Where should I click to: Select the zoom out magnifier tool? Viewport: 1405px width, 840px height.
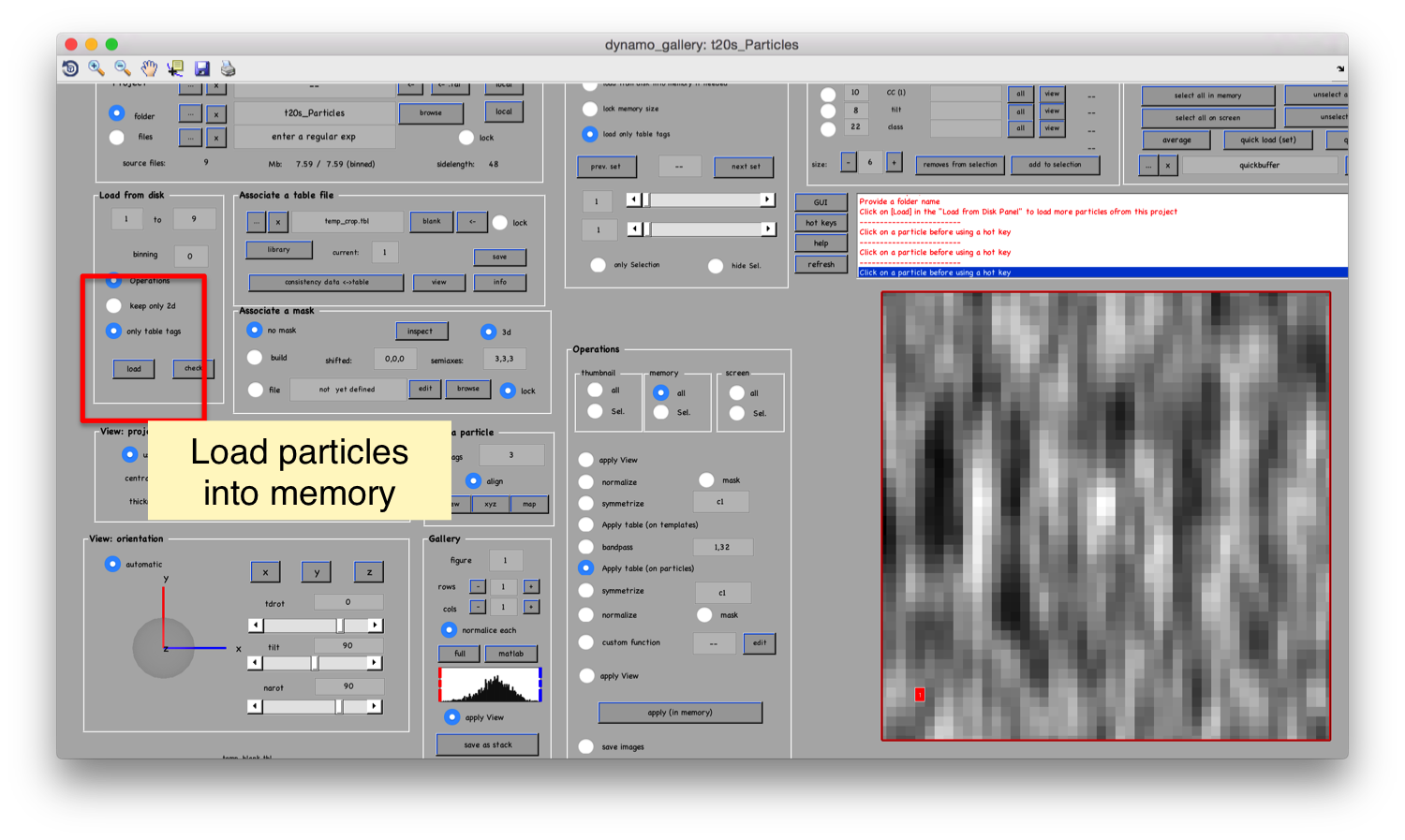[x=123, y=68]
